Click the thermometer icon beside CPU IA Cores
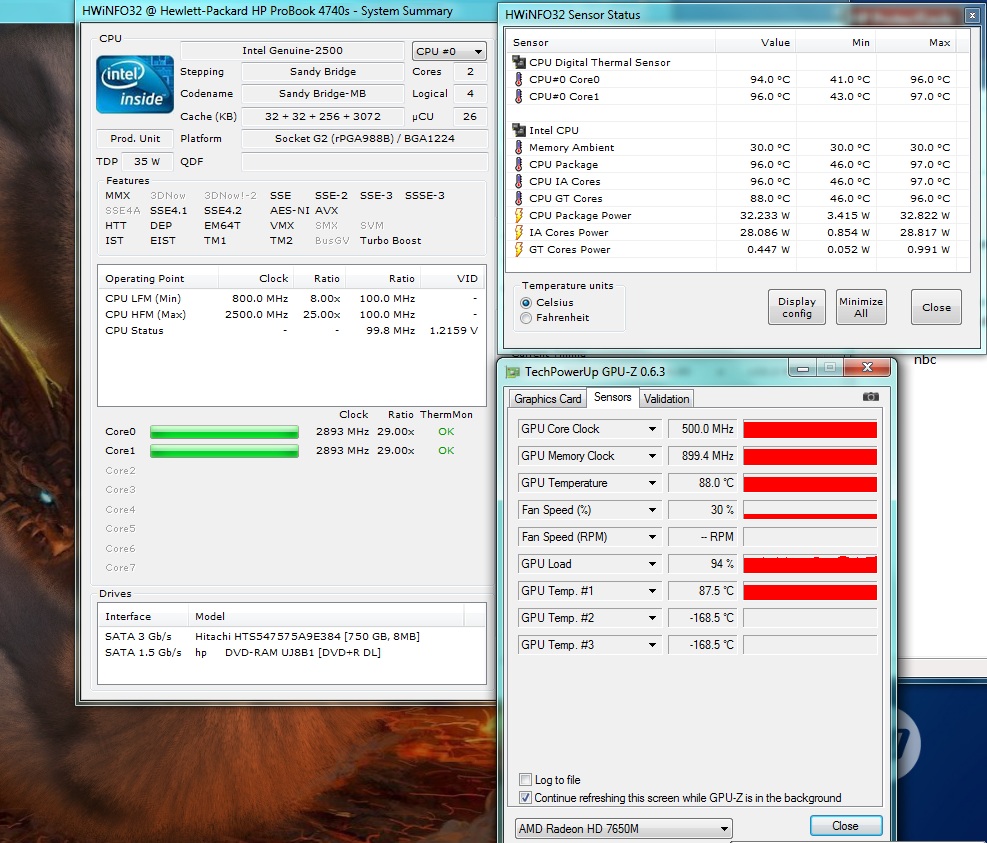Image resolution: width=987 pixels, height=843 pixels. coord(519,181)
